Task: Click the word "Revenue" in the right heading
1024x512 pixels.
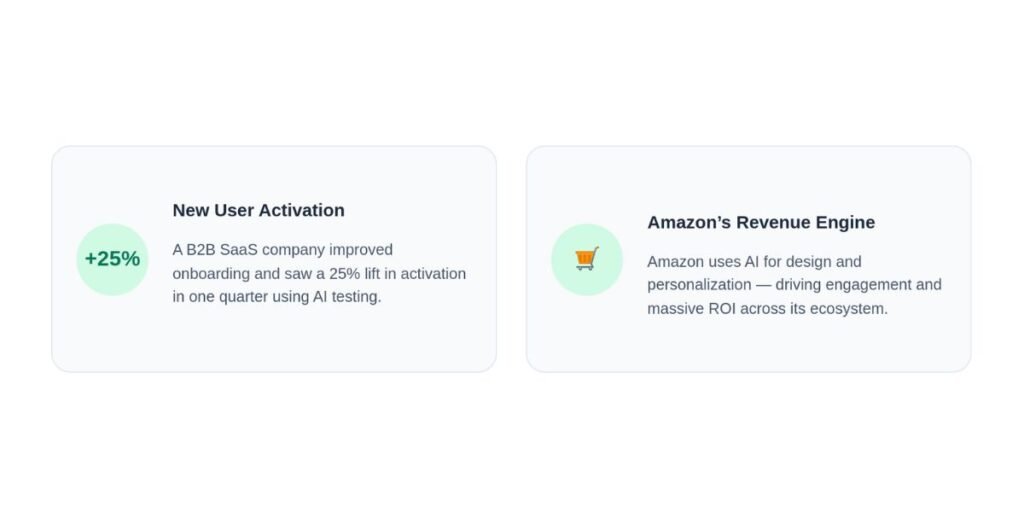Action: tap(773, 222)
